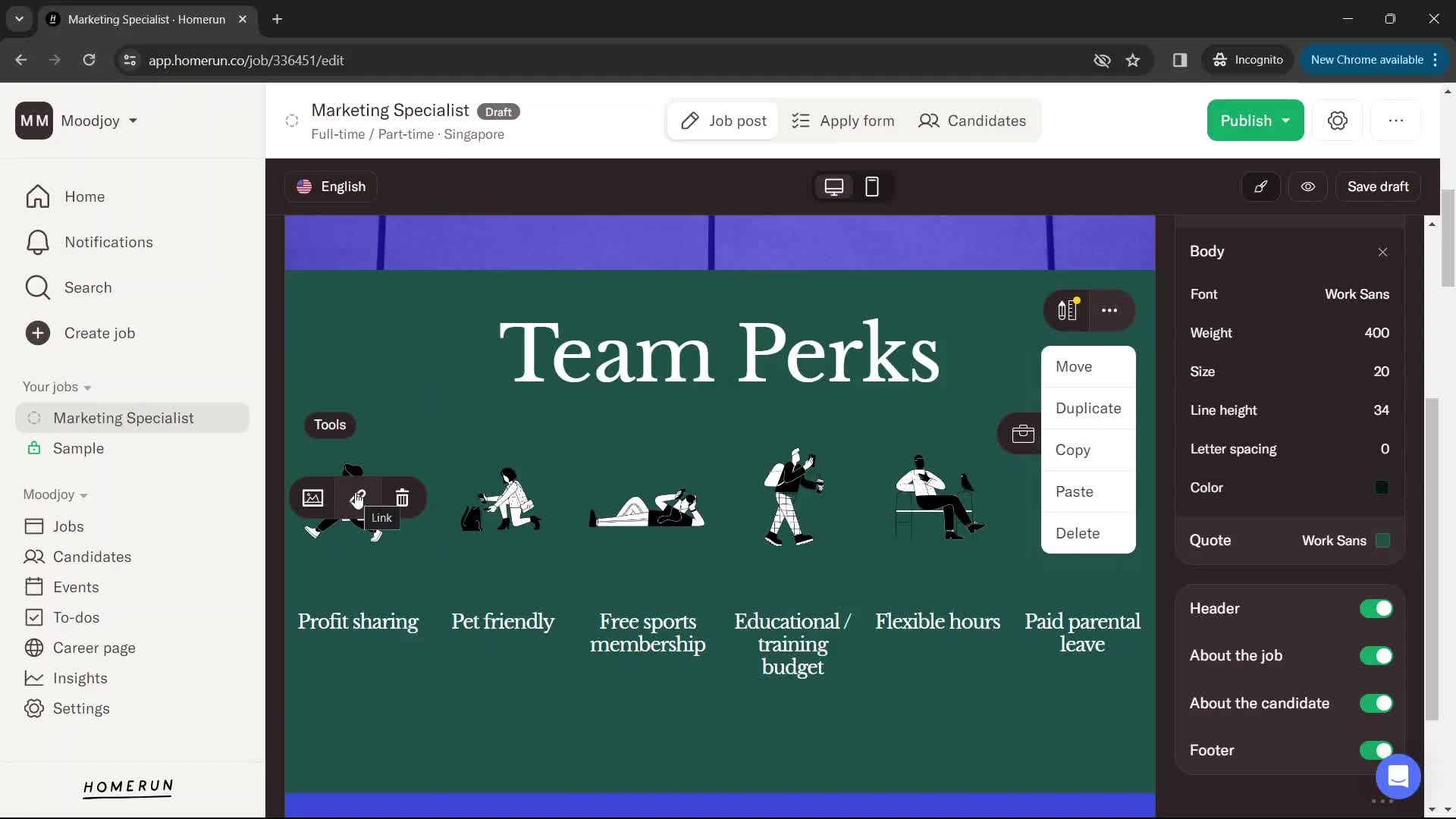Select the Delete option in context menu

(1078, 533)
